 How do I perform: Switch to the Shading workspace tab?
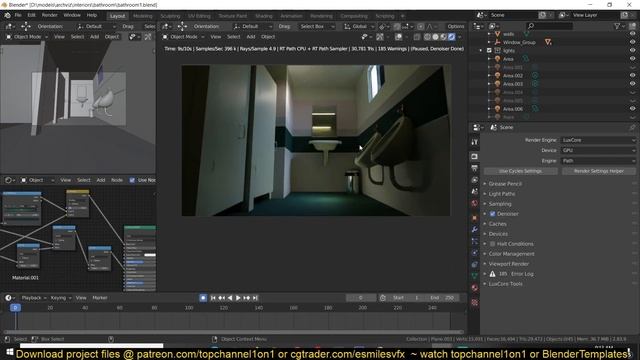pos(264,16)
